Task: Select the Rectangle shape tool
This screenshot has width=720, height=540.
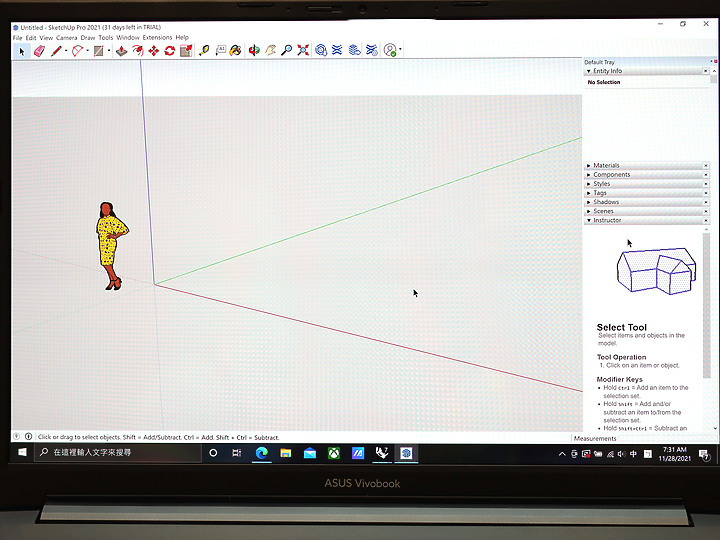Action: coord(98,51)
